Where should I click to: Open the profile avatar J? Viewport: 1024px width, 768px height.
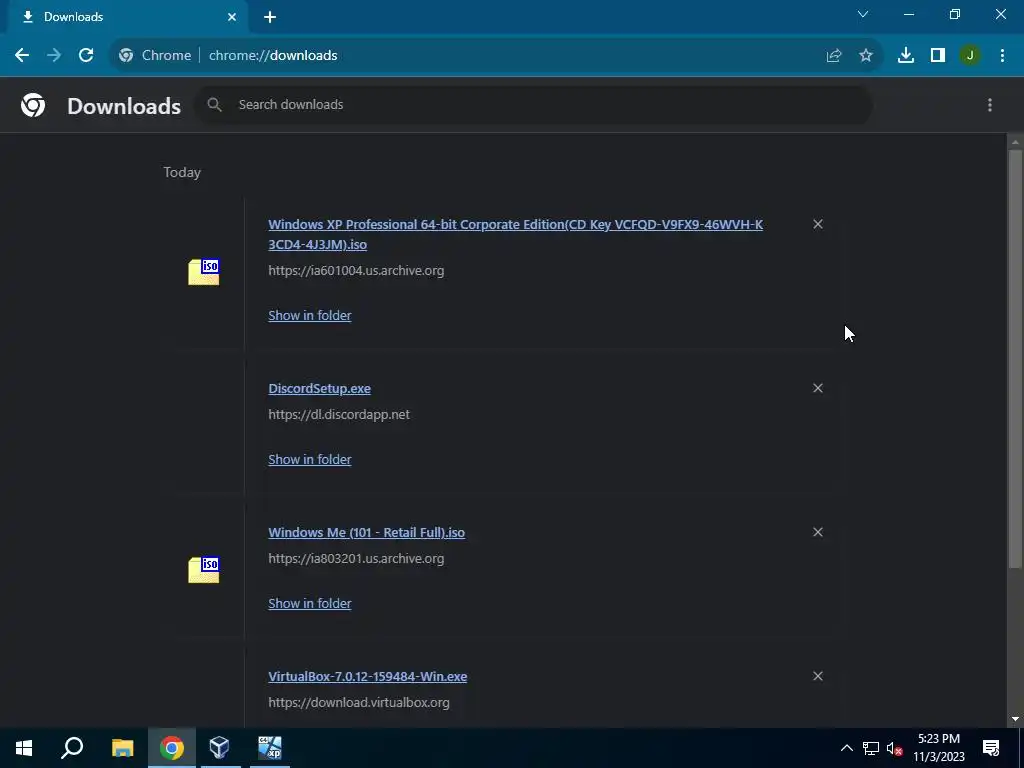pyautogui.click(x=970, y=56)
